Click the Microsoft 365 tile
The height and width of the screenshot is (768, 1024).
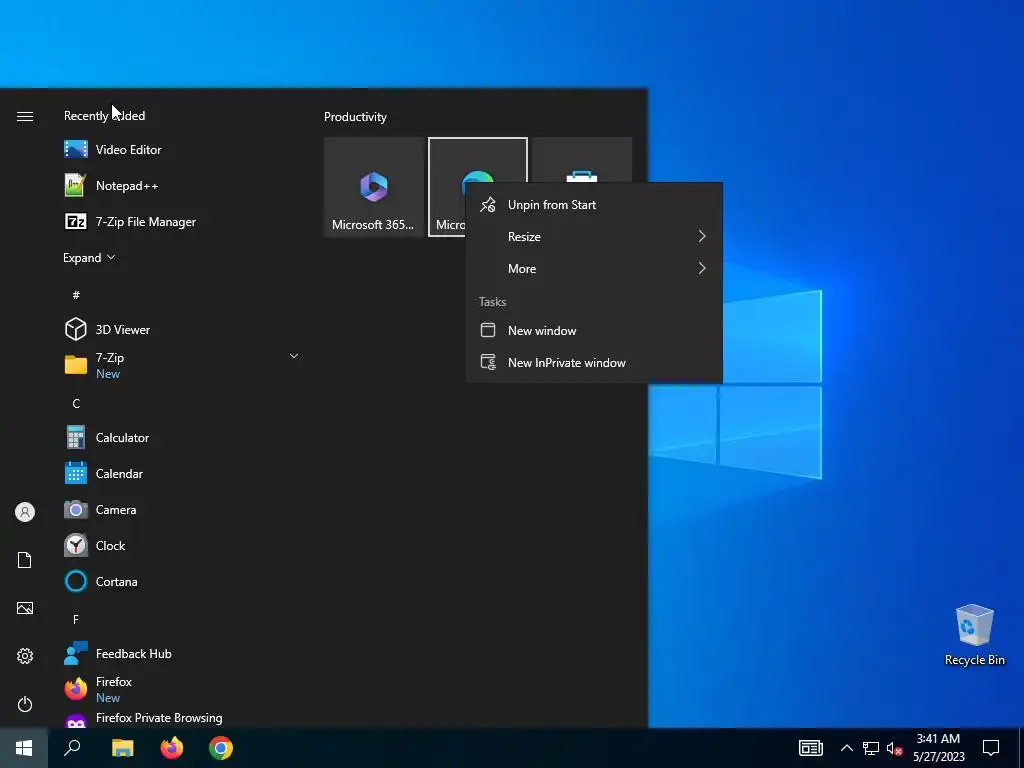[x=374, y=187]
